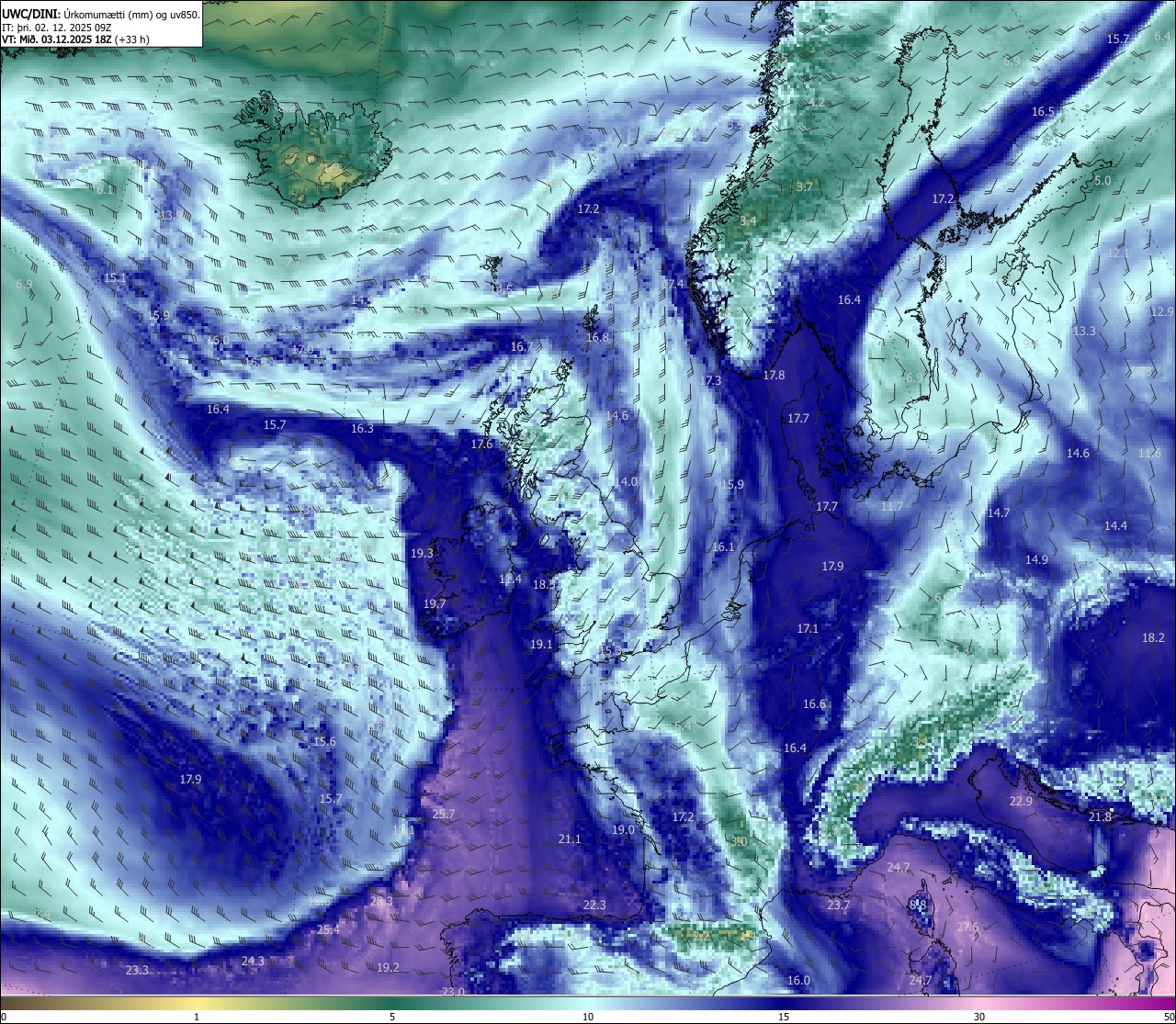Click the value 17.4 off Norway's coast
This screenshot has width=1176, height=1024.
click(674, 284)
